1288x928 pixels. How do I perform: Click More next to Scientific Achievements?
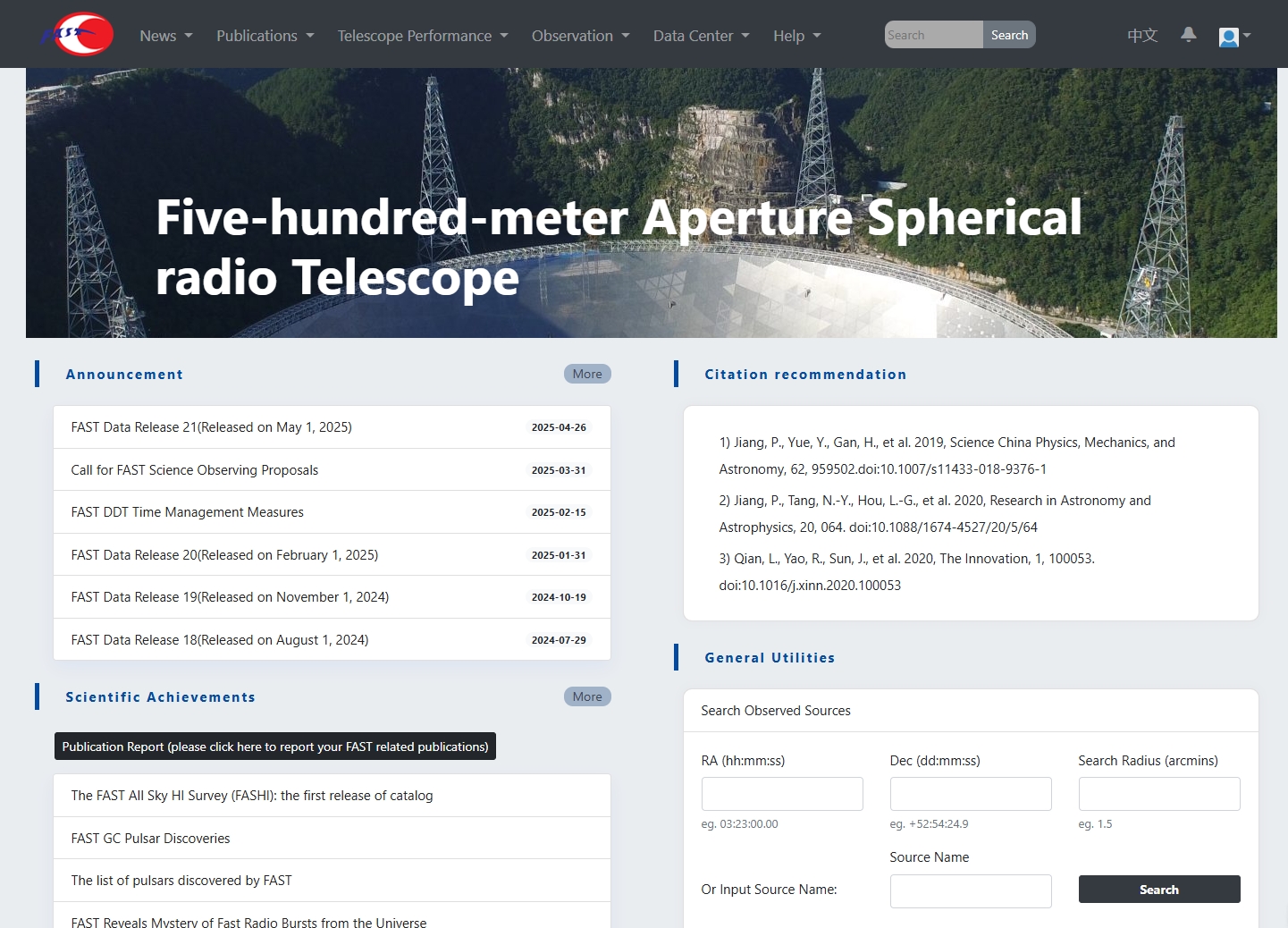coord(587,696)
